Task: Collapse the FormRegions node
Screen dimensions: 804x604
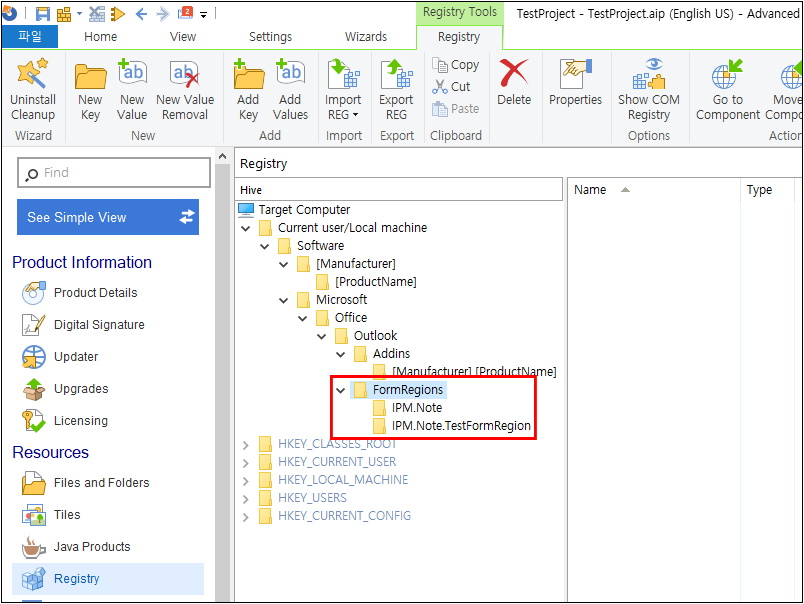Action: pos(340,391)
